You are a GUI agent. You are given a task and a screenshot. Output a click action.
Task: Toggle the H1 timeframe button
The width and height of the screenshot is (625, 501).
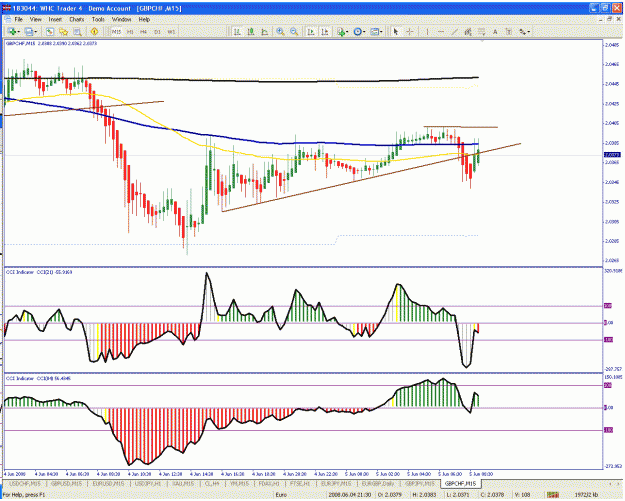(x=130, y=31)
